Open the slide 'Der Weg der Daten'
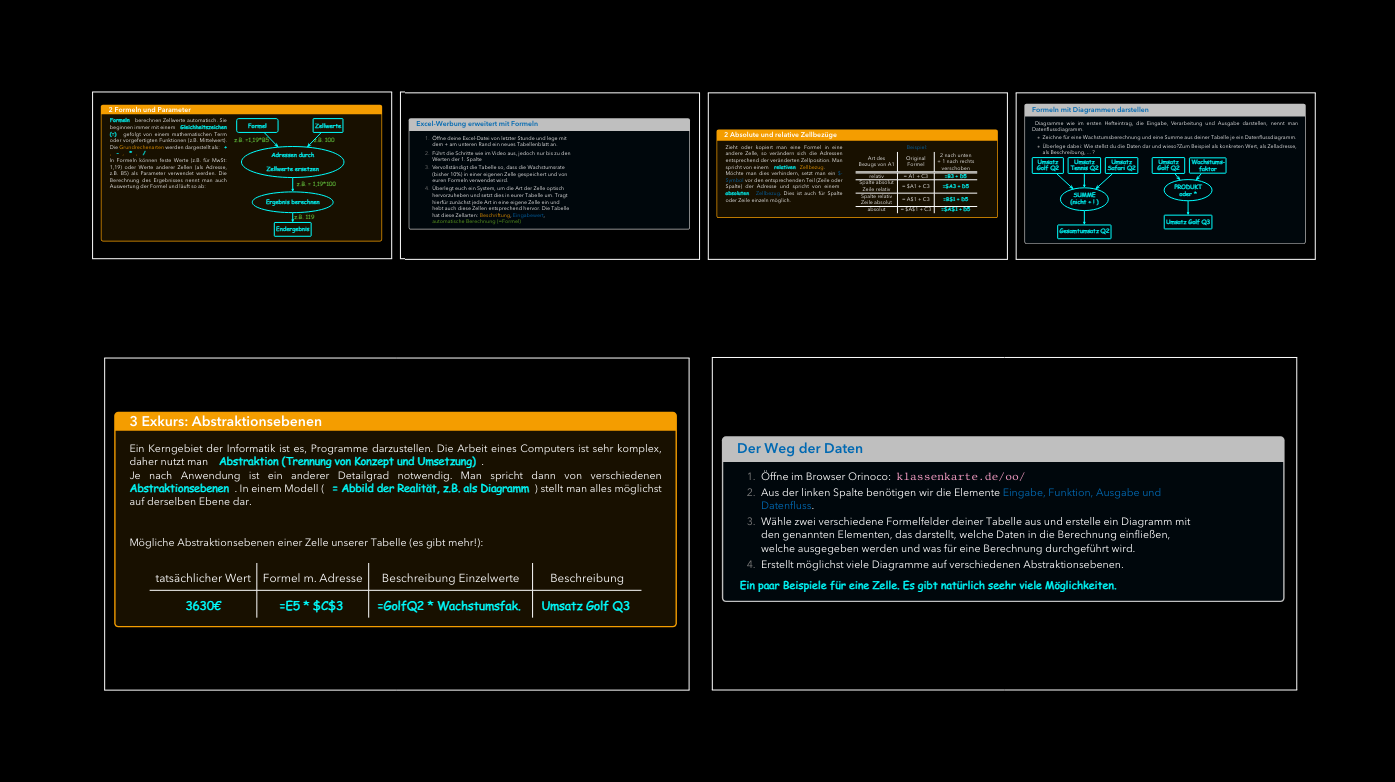The image size is (1395, 782). tap(1004, 524)
